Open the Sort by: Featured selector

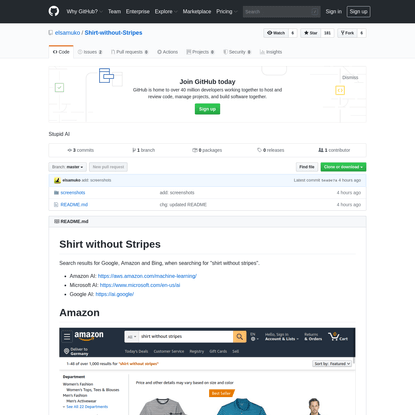[332, 364]
